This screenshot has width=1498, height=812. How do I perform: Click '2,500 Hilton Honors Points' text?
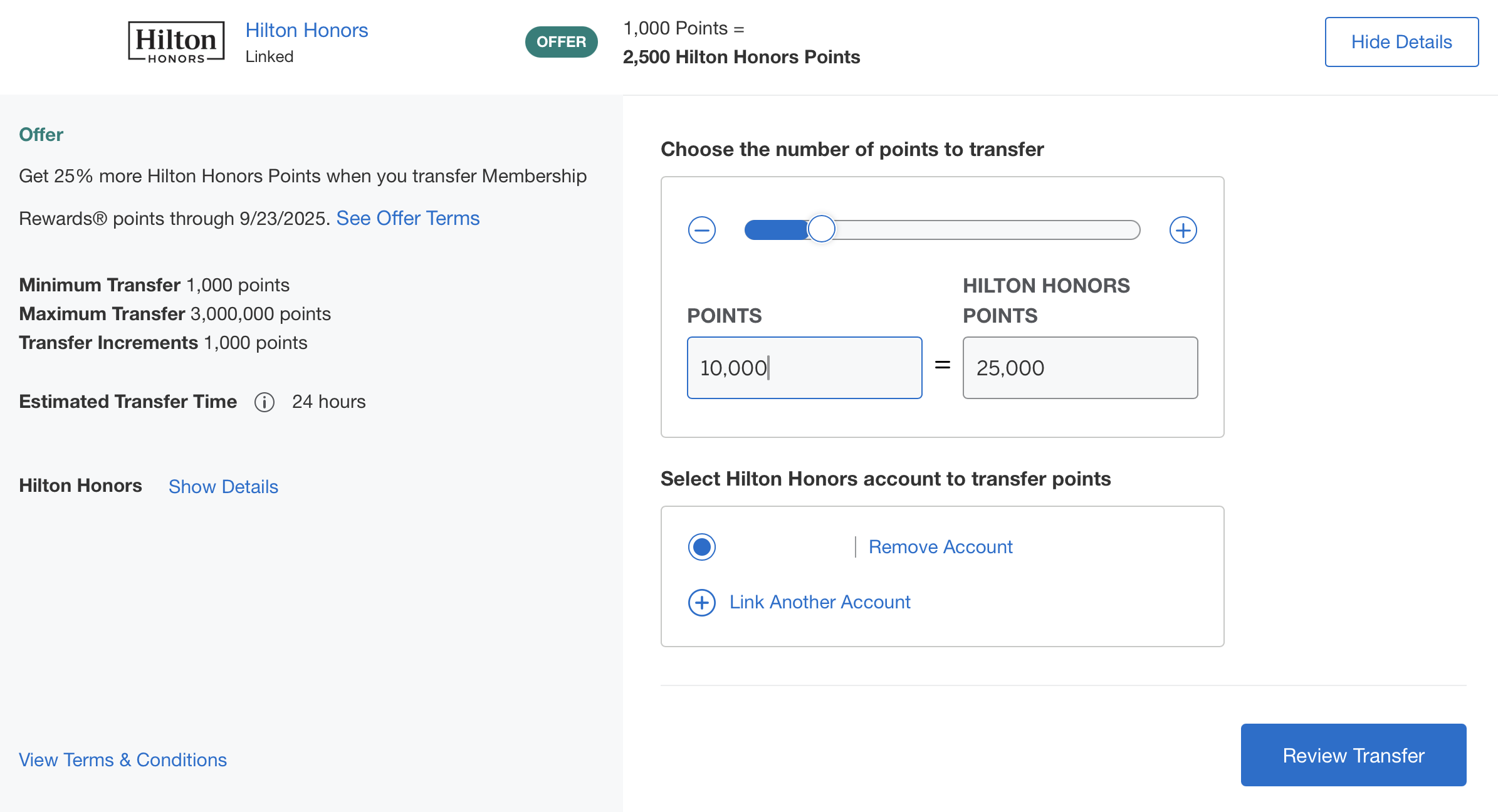pos(741,57)
